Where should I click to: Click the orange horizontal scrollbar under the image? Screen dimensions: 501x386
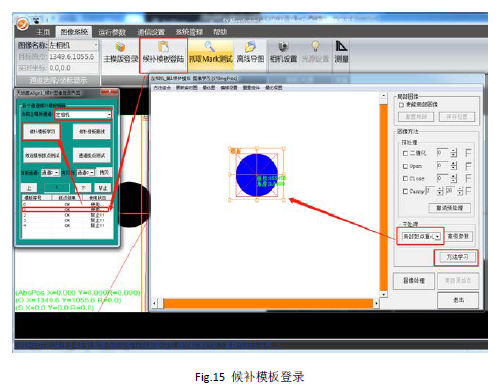coord(268,303)
